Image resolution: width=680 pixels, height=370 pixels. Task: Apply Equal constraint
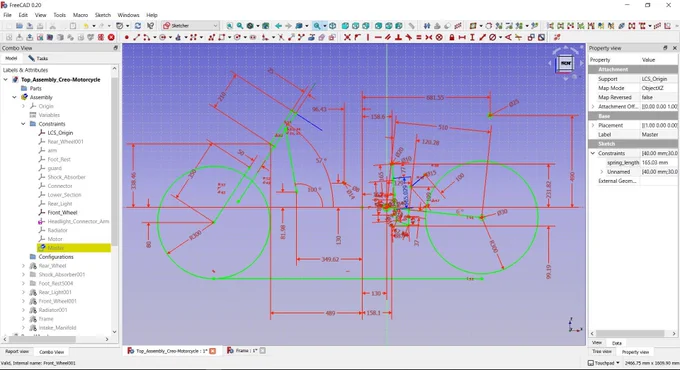coord(419,37)
